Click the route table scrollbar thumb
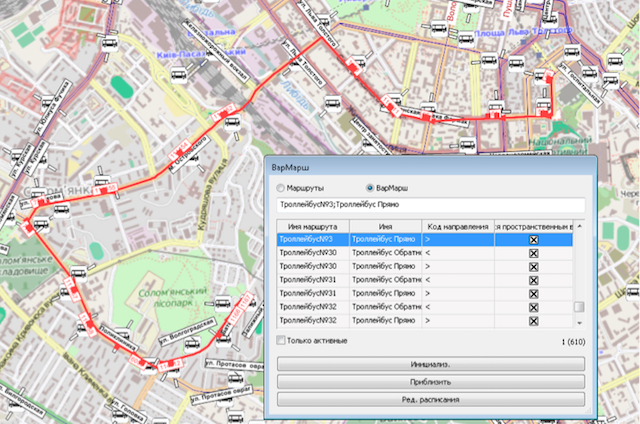 click(x=578, y=306)
